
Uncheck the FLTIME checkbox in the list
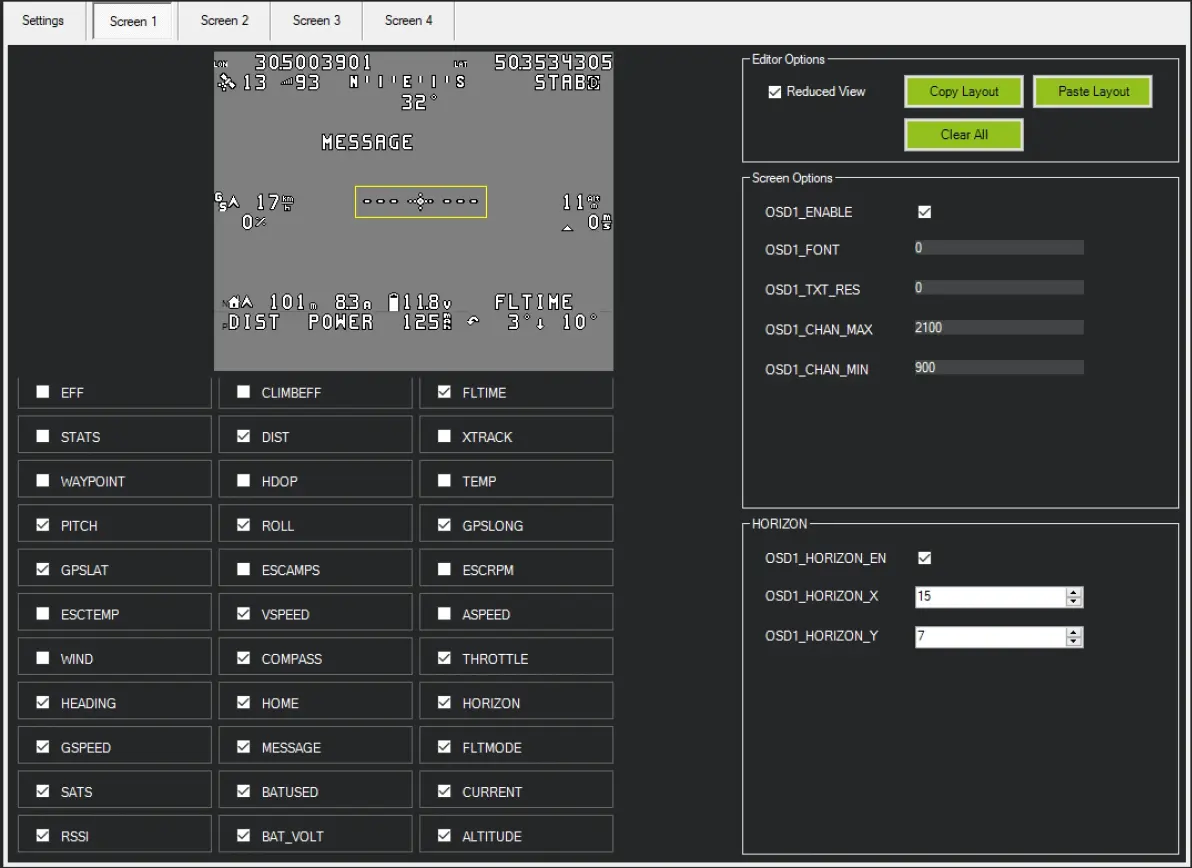click(x=444, y=392)
